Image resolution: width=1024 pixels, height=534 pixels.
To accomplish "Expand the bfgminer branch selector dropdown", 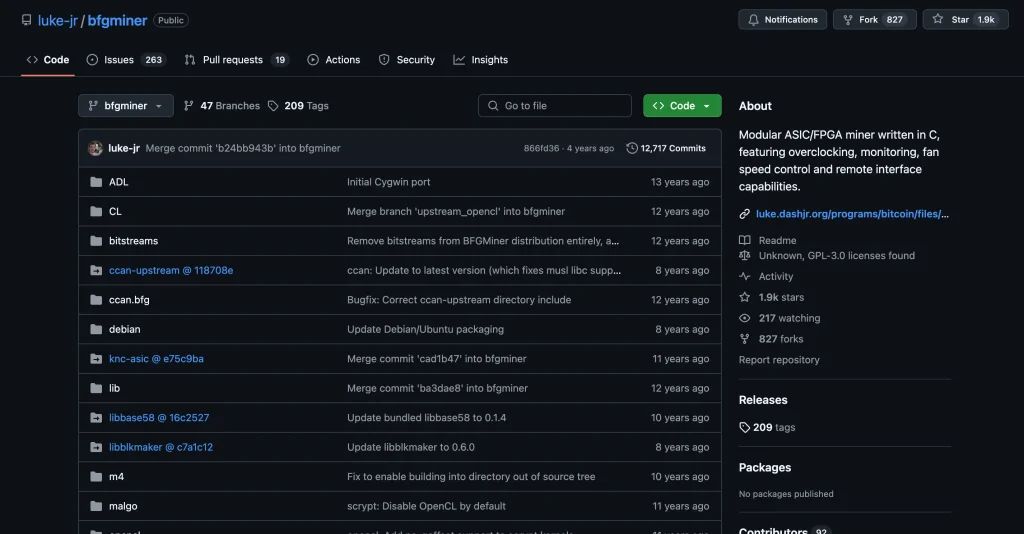I will pos(126,106).
